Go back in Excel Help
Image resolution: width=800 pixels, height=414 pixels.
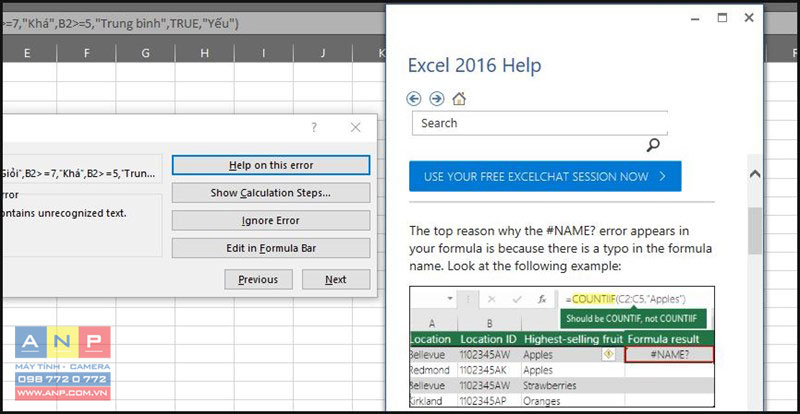[414, 99]
